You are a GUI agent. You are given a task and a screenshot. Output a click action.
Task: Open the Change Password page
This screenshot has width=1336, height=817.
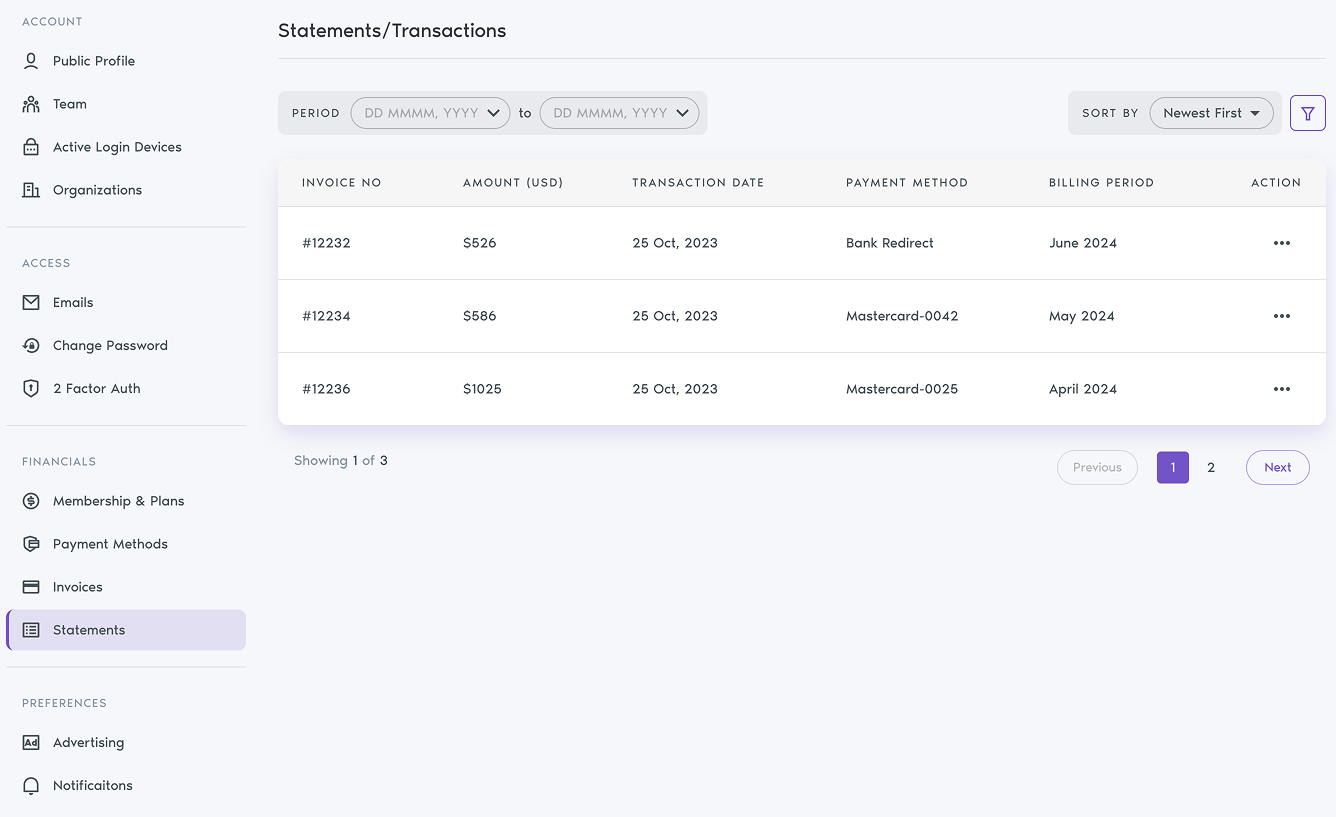click(110, 346)
